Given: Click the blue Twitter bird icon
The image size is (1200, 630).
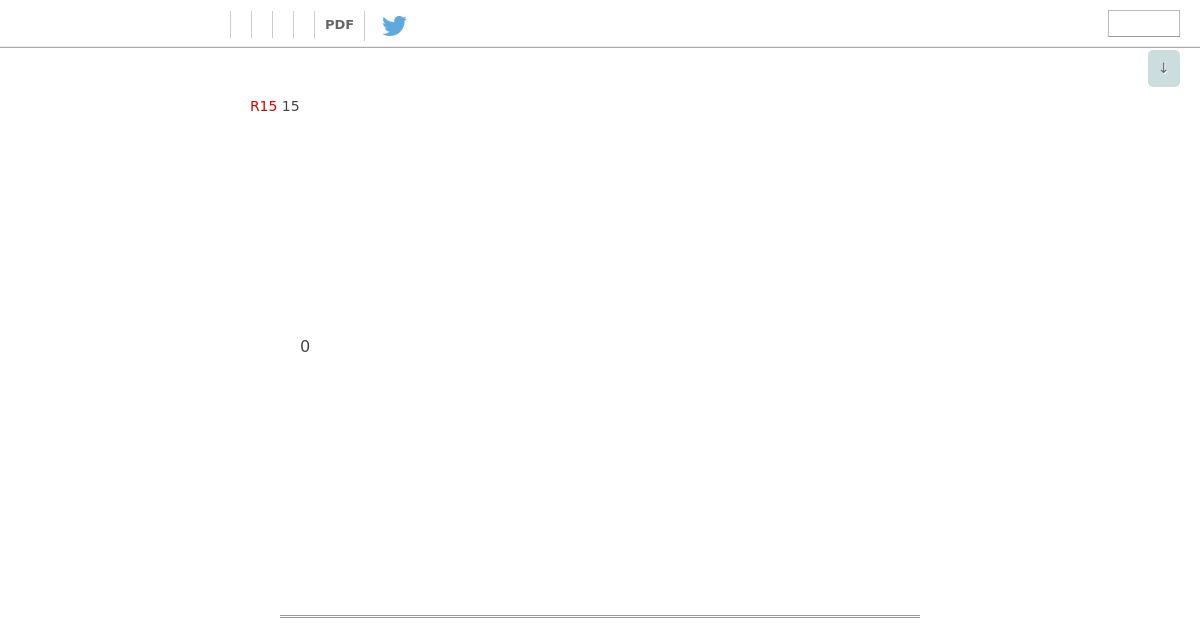Looking at the screenshot, I should click(x=394, y=25).
